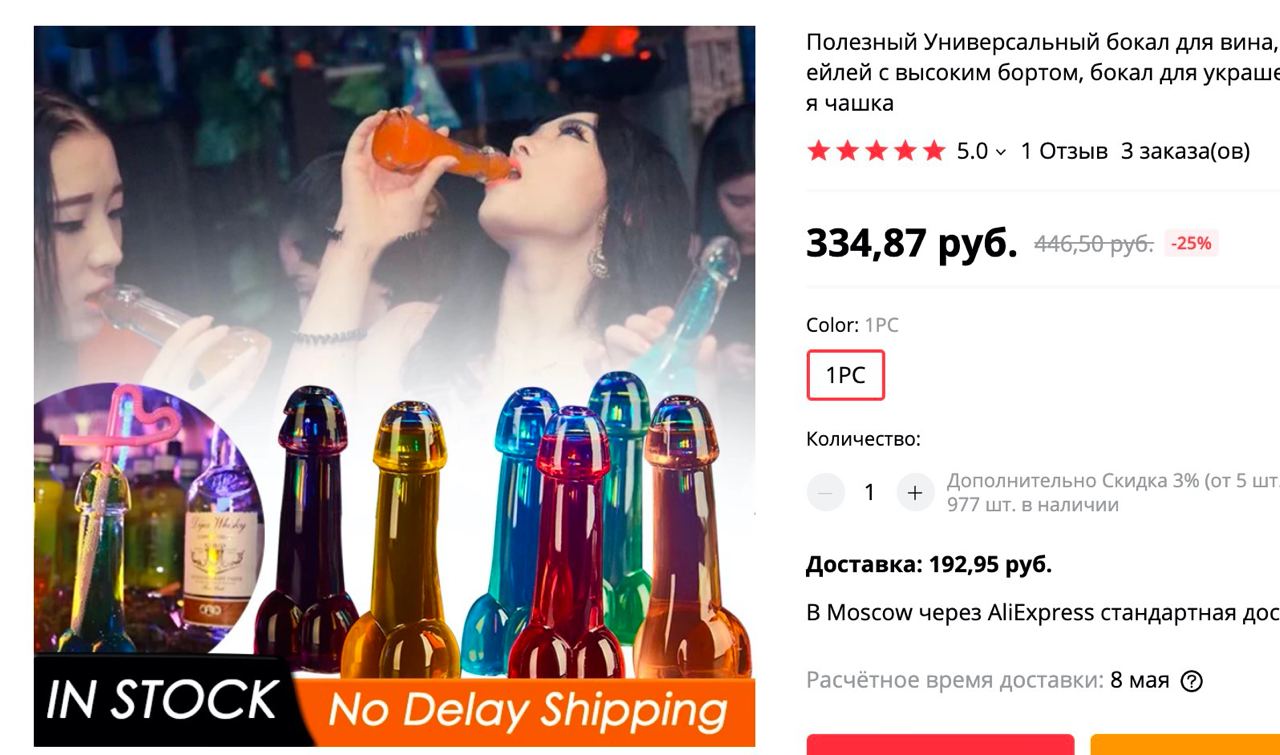Increase quantity with the plus button
The width and height of the screenshot is (1280, 755).
(914, 492)
